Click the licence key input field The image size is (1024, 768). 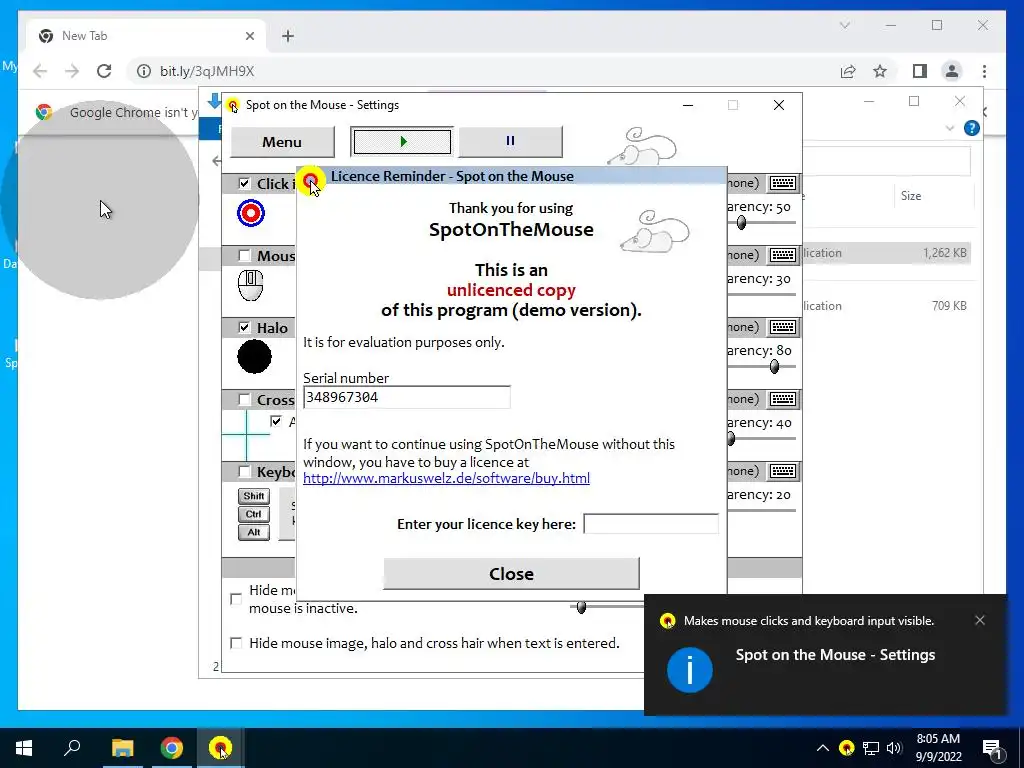pos(650,524)
